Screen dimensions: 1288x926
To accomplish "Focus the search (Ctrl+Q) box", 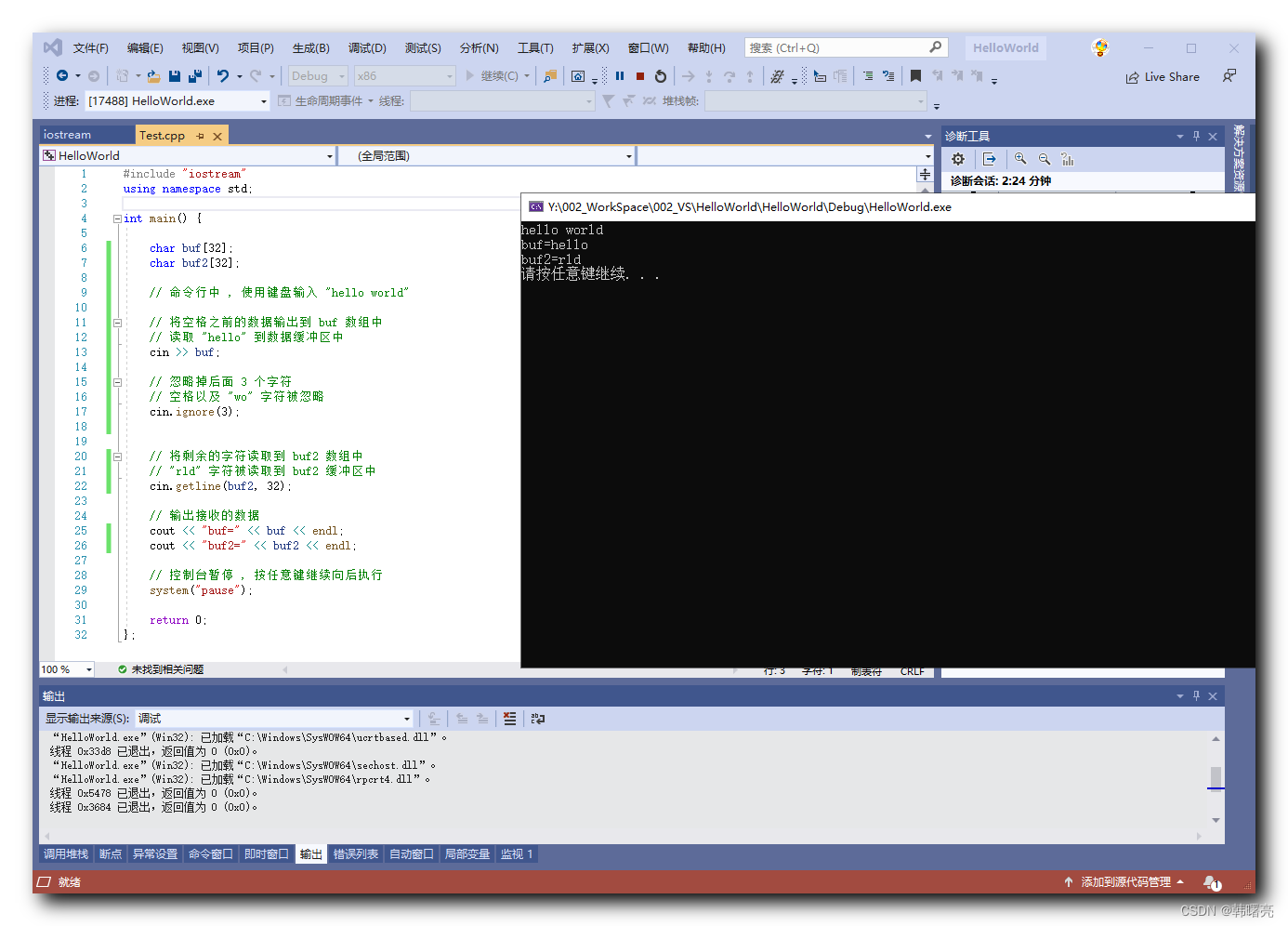I will click(x=845, y=47).
